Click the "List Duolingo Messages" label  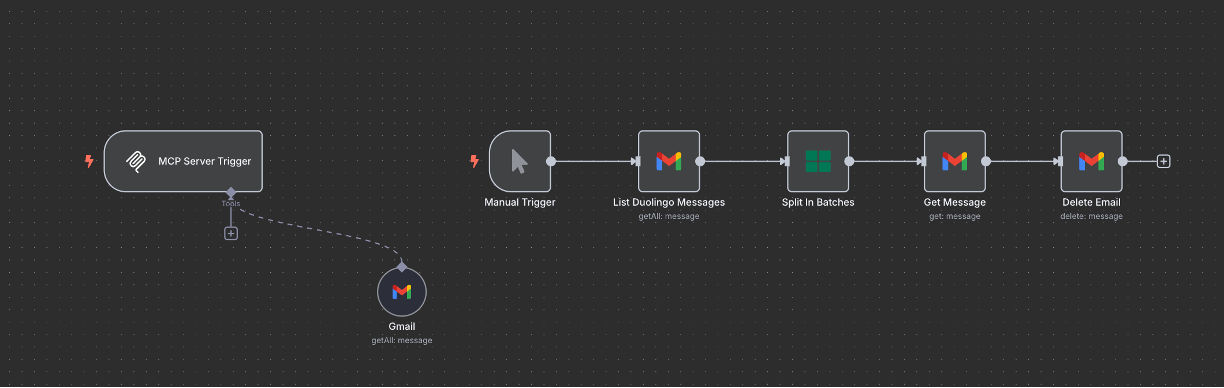coord(669,202)
